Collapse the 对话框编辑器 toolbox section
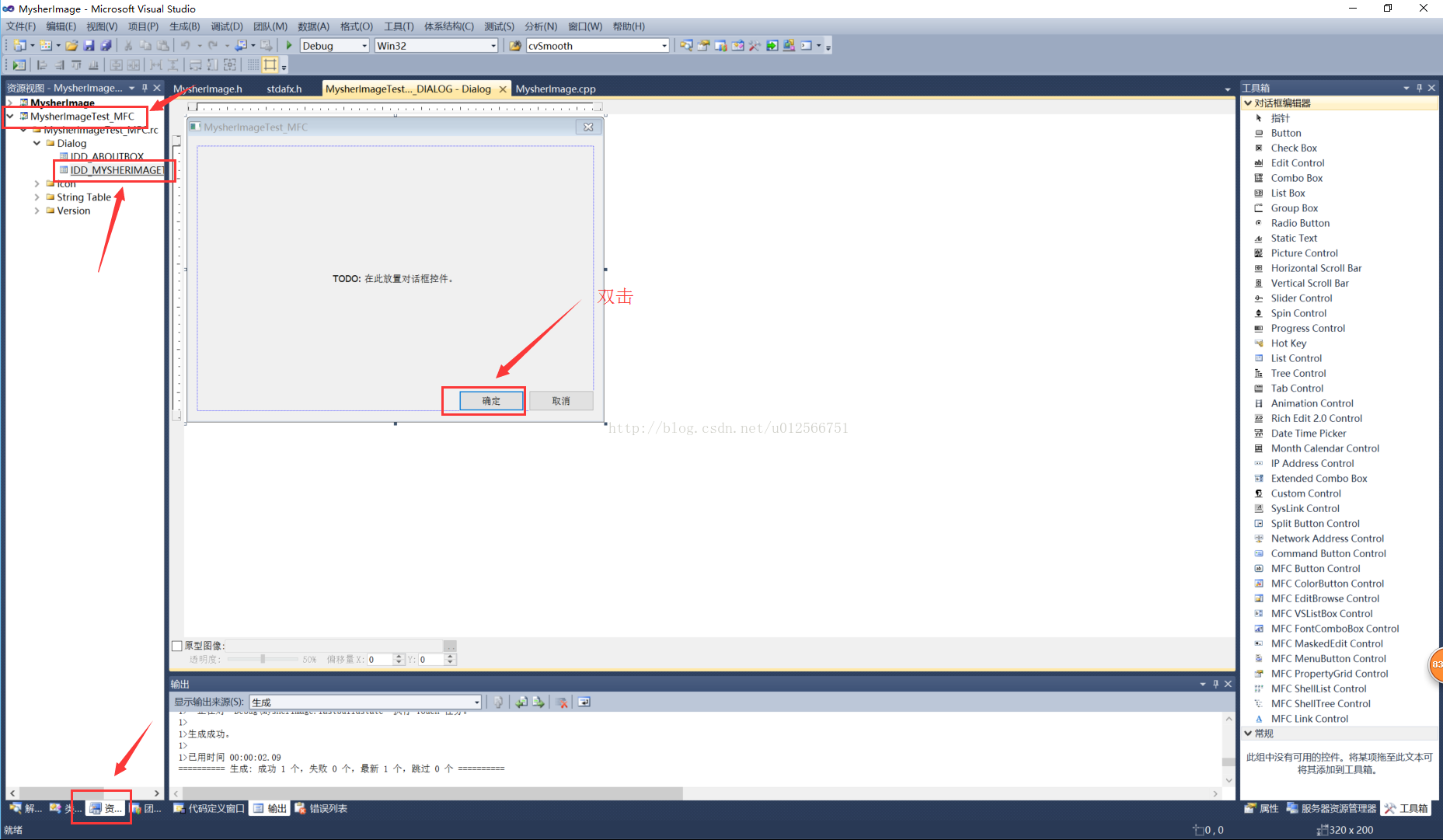 1248,103
